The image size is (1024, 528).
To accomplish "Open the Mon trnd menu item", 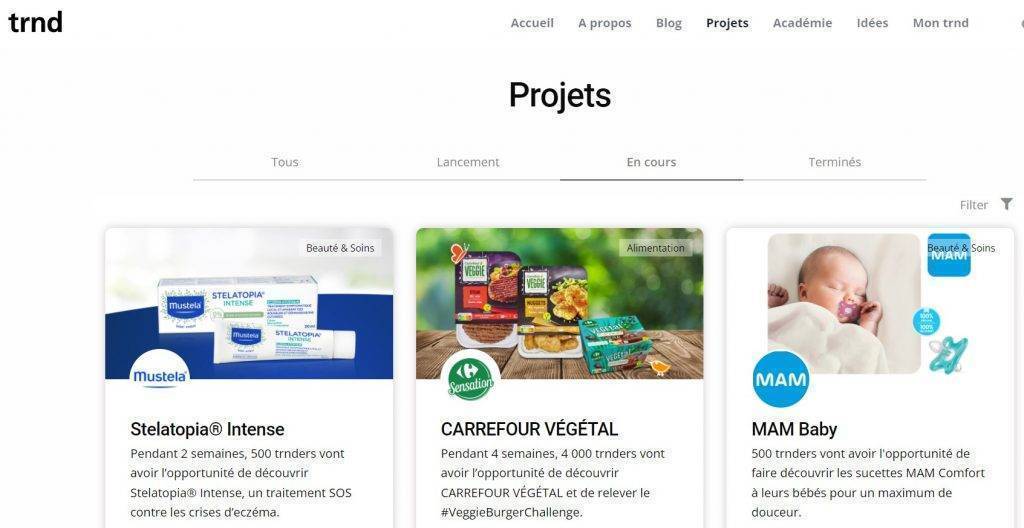I will click(x=940, y=23).
